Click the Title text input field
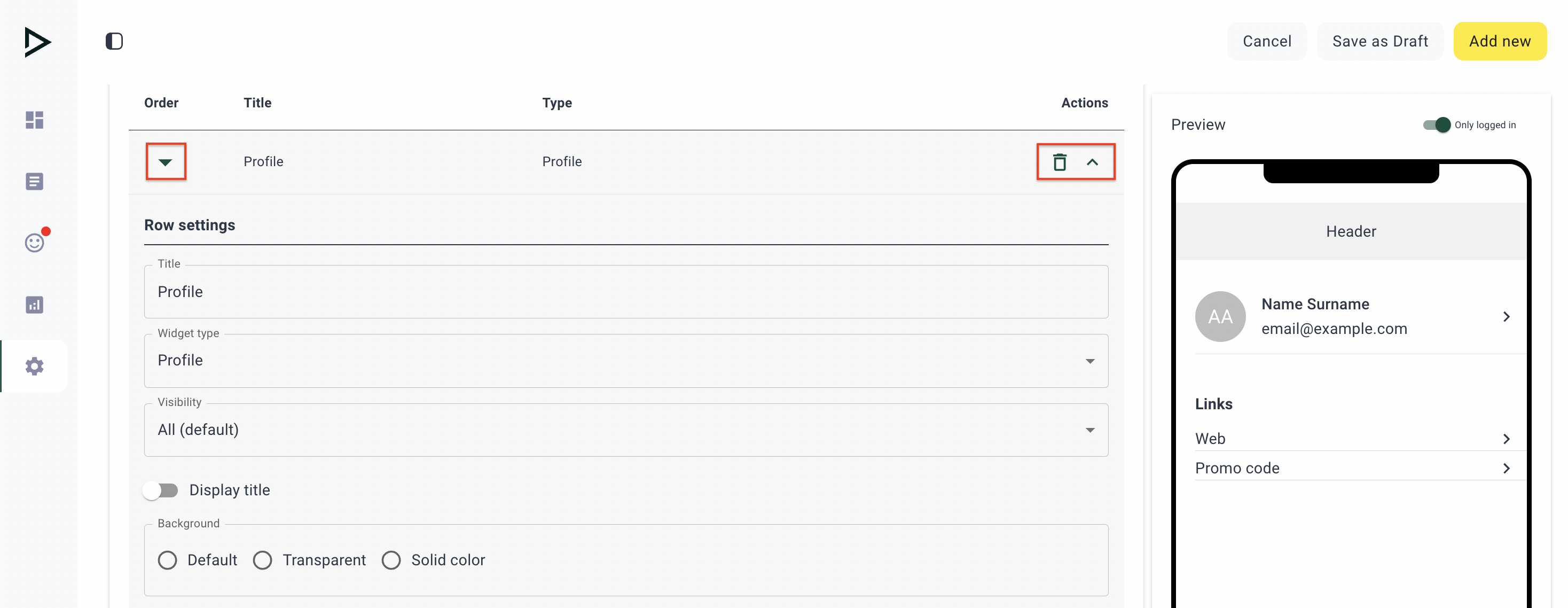 pyautogui.click(x=626, y=292)
